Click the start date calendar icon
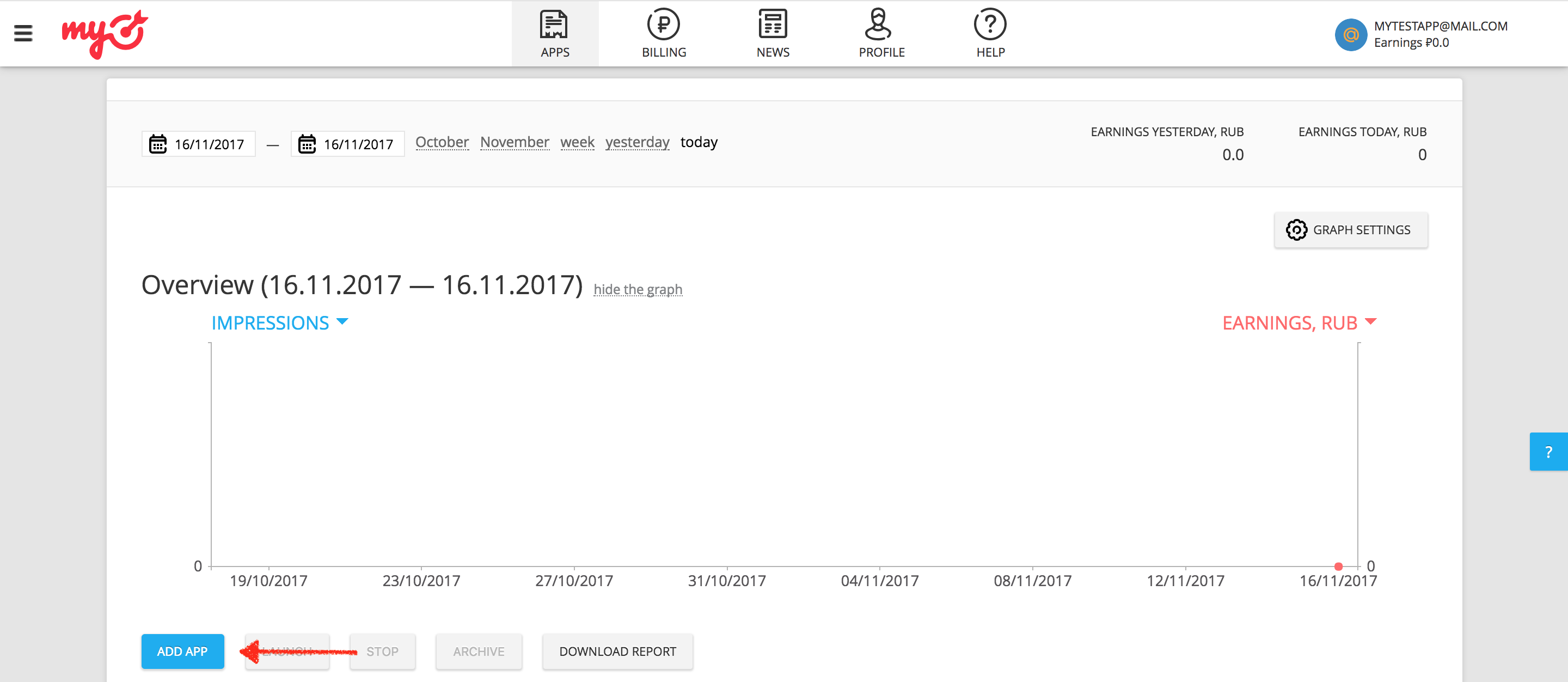Viewport: 1568px width, 682px height. (158, 144)
